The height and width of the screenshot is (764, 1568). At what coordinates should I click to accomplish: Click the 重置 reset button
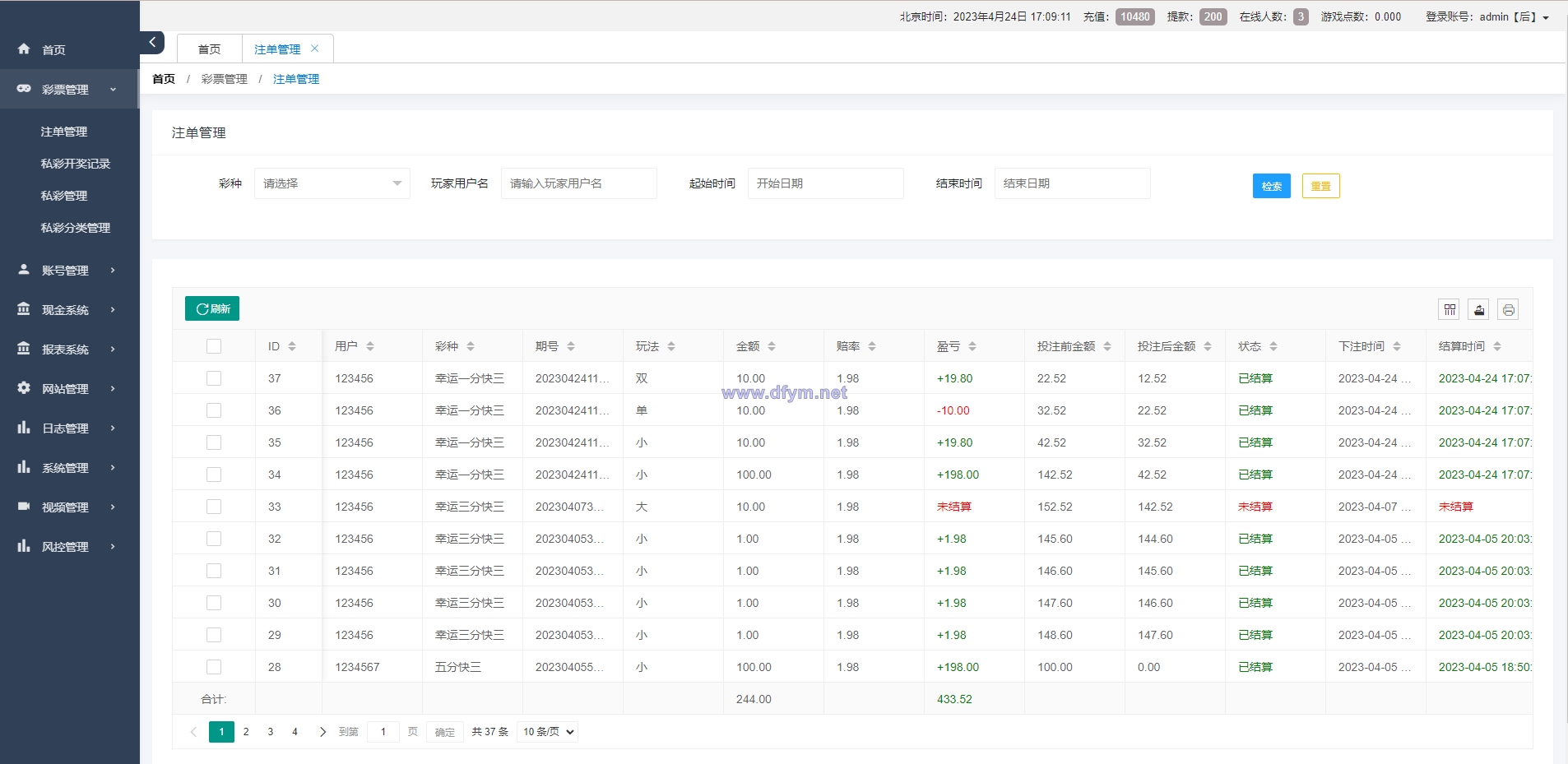coord(1321,186)
